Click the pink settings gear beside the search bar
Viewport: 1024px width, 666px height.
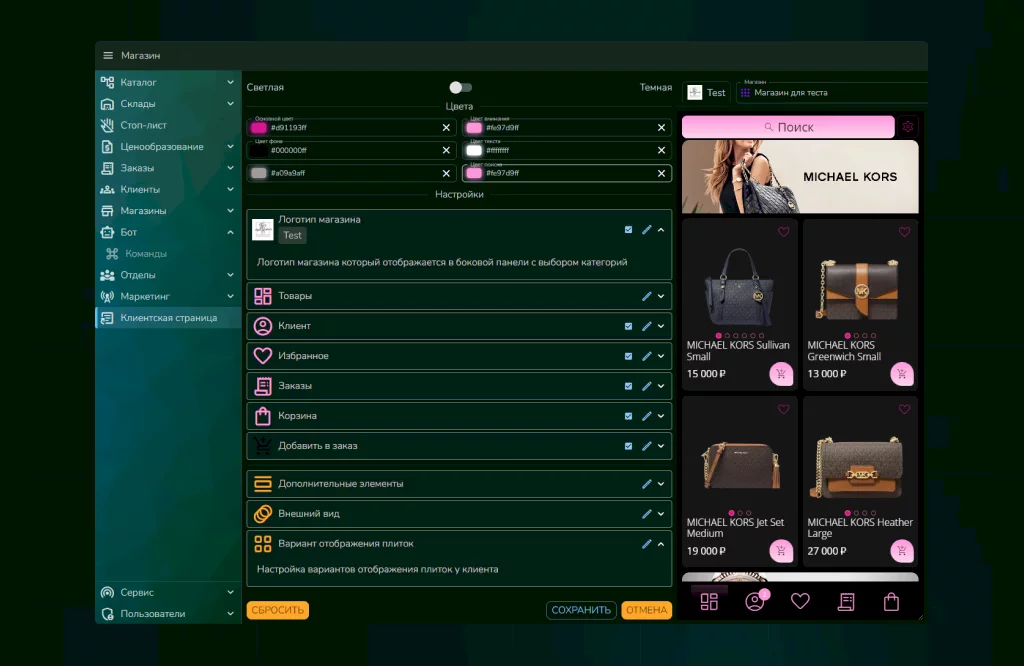[908, 127]
